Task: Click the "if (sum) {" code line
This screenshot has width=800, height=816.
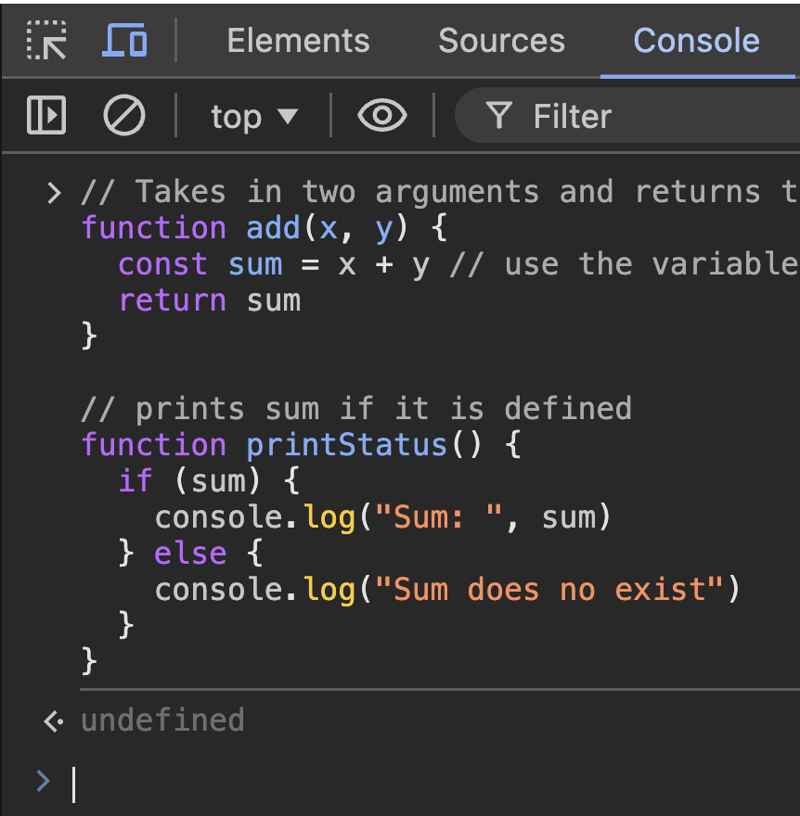Action: [x=209, y=481]
